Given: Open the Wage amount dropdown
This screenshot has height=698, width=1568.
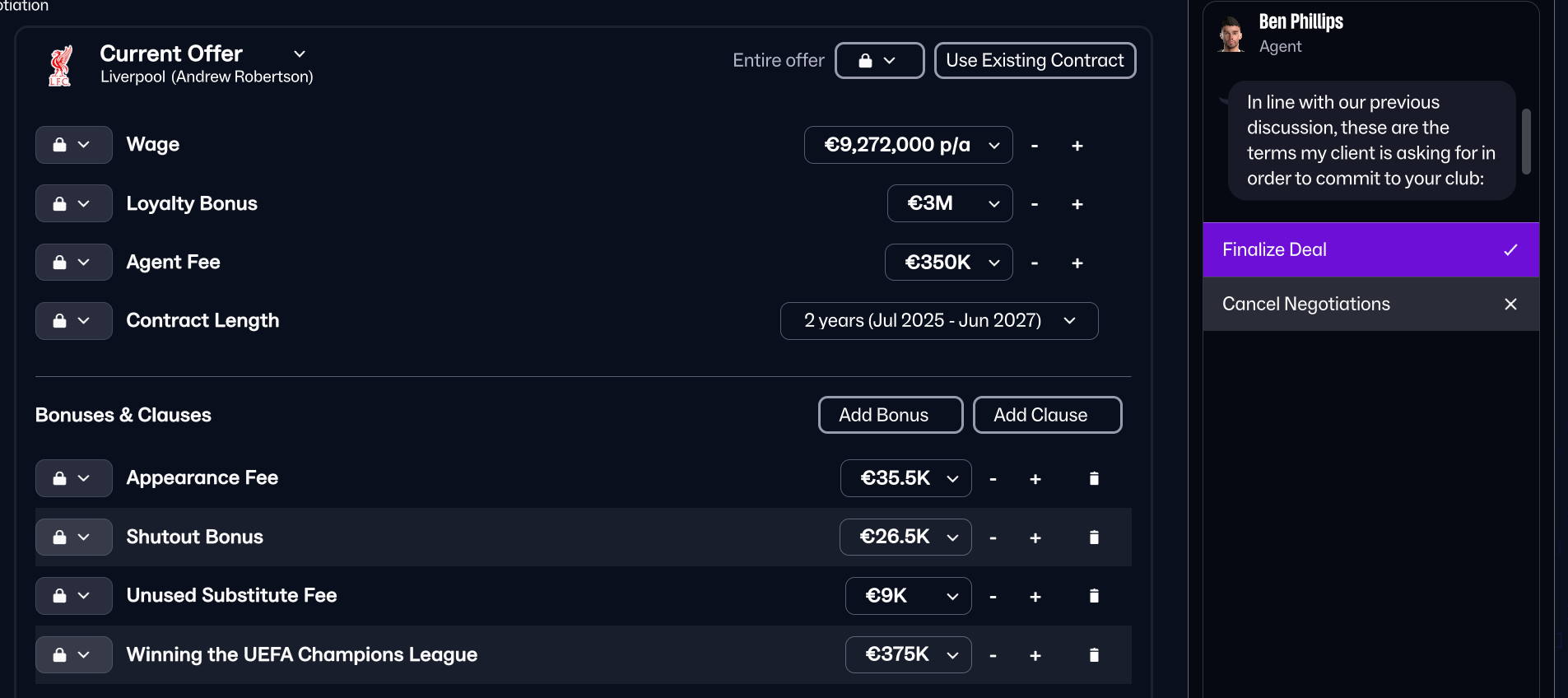Looking at the screenshot, I should click(x=908, y=145).
